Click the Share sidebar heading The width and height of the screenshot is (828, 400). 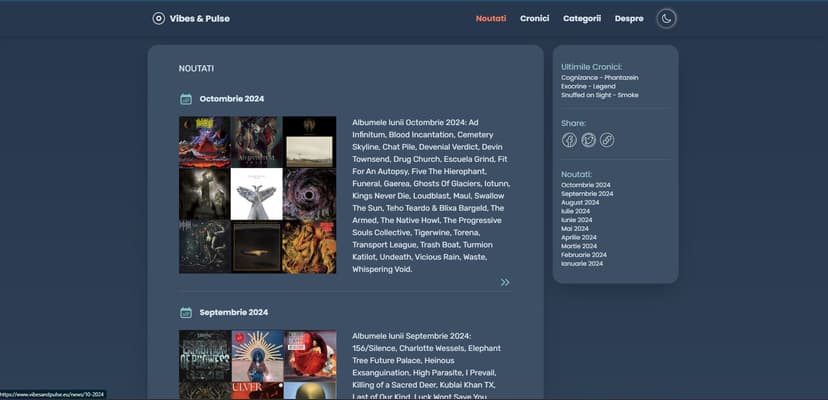[x=573, y=123]
